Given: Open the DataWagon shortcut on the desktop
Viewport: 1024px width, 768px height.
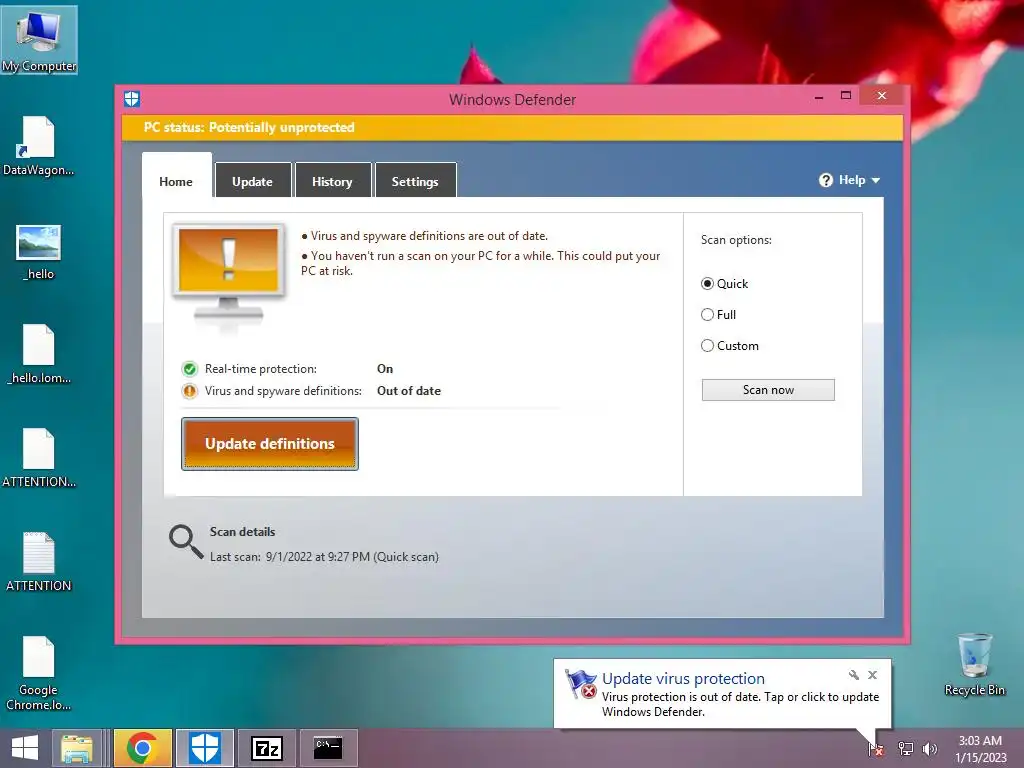Looking at the screenshot, I should (x=38, y=146).
